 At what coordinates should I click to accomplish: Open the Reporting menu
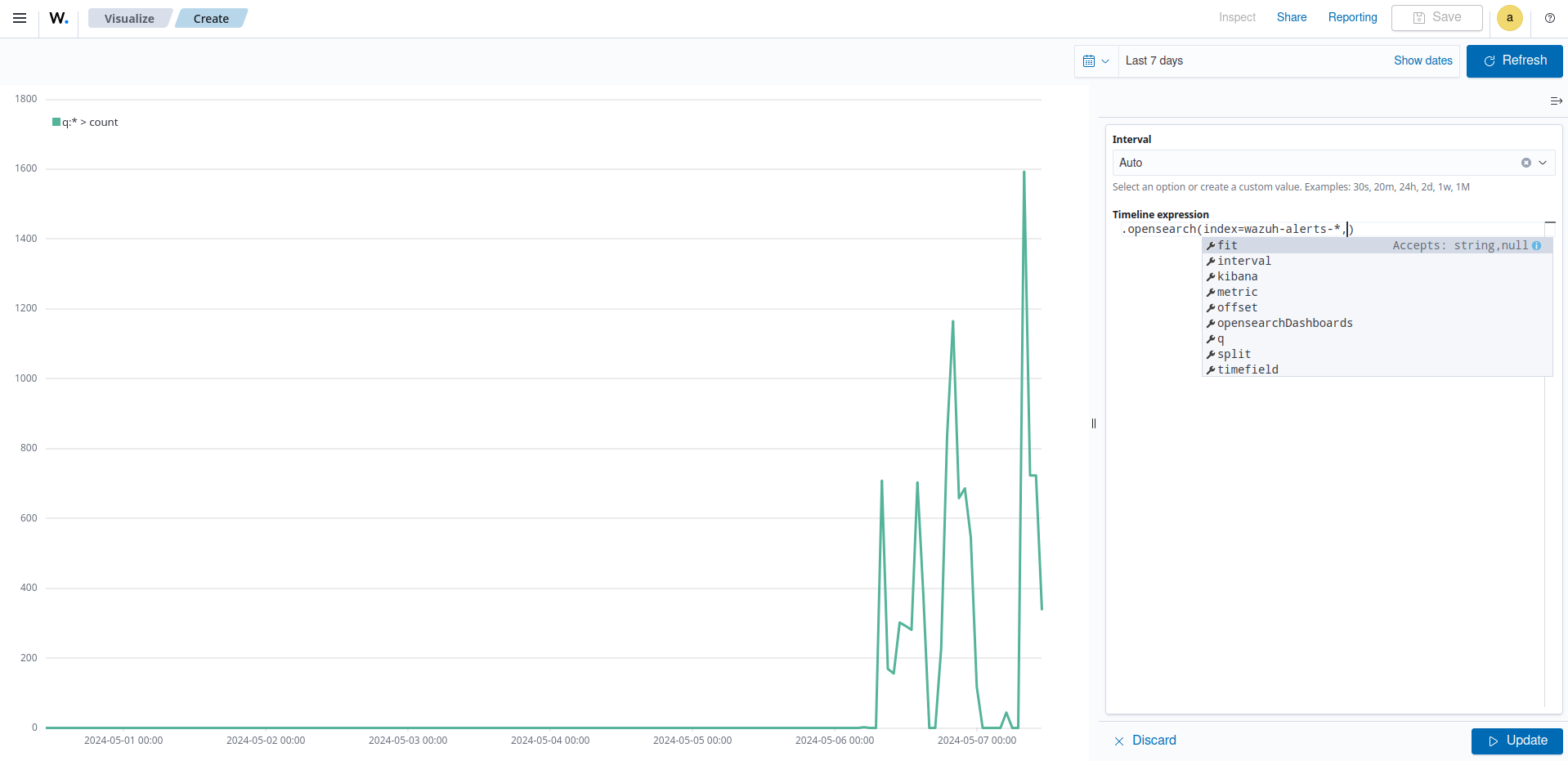pos(1352,17)
